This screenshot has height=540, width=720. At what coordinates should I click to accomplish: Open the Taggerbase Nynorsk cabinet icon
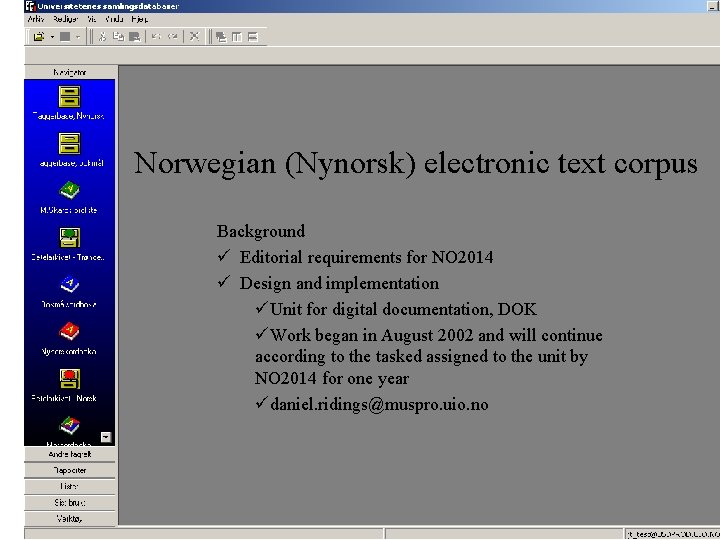[x=69, y=97]
